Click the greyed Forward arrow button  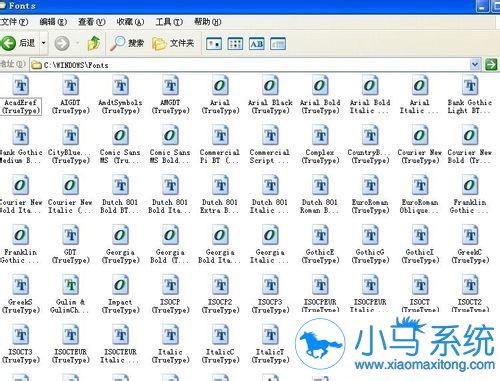tap(62, 43)
